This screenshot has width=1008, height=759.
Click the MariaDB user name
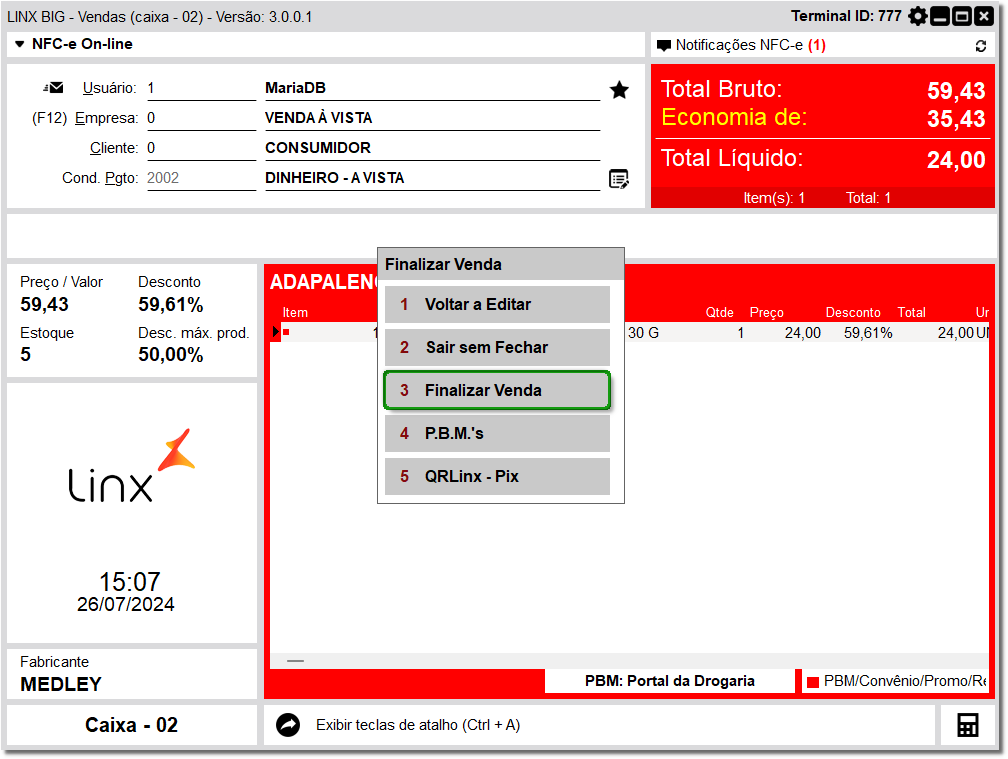pos(295,88)
